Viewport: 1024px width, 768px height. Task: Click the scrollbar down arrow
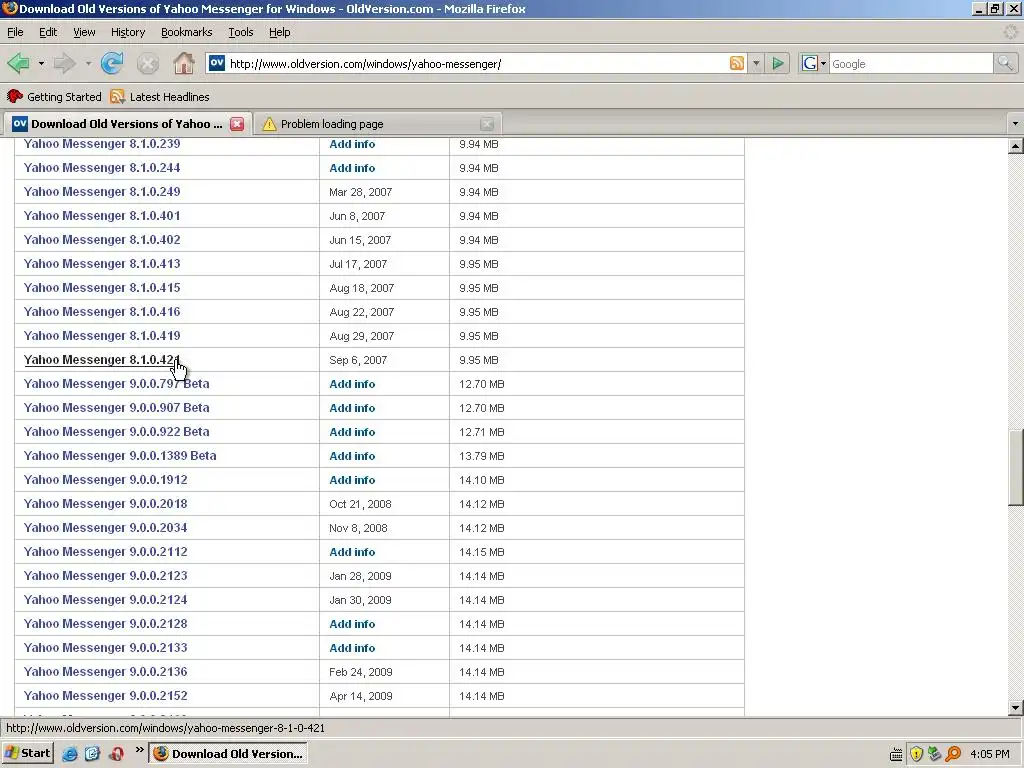1015,707
